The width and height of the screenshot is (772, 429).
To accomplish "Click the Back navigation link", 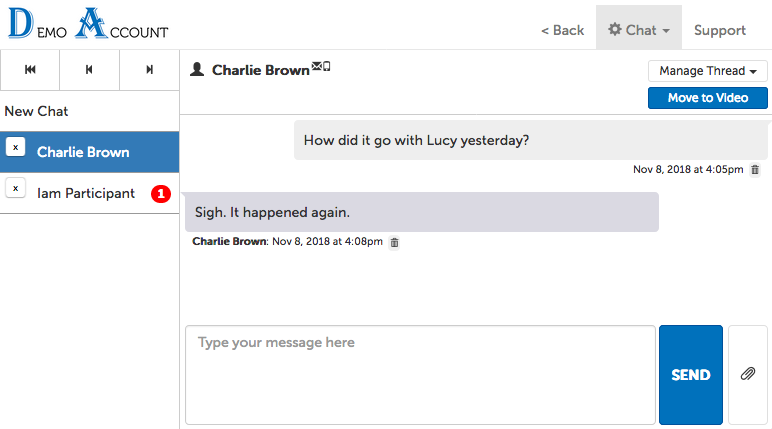I will coord(562,30).
